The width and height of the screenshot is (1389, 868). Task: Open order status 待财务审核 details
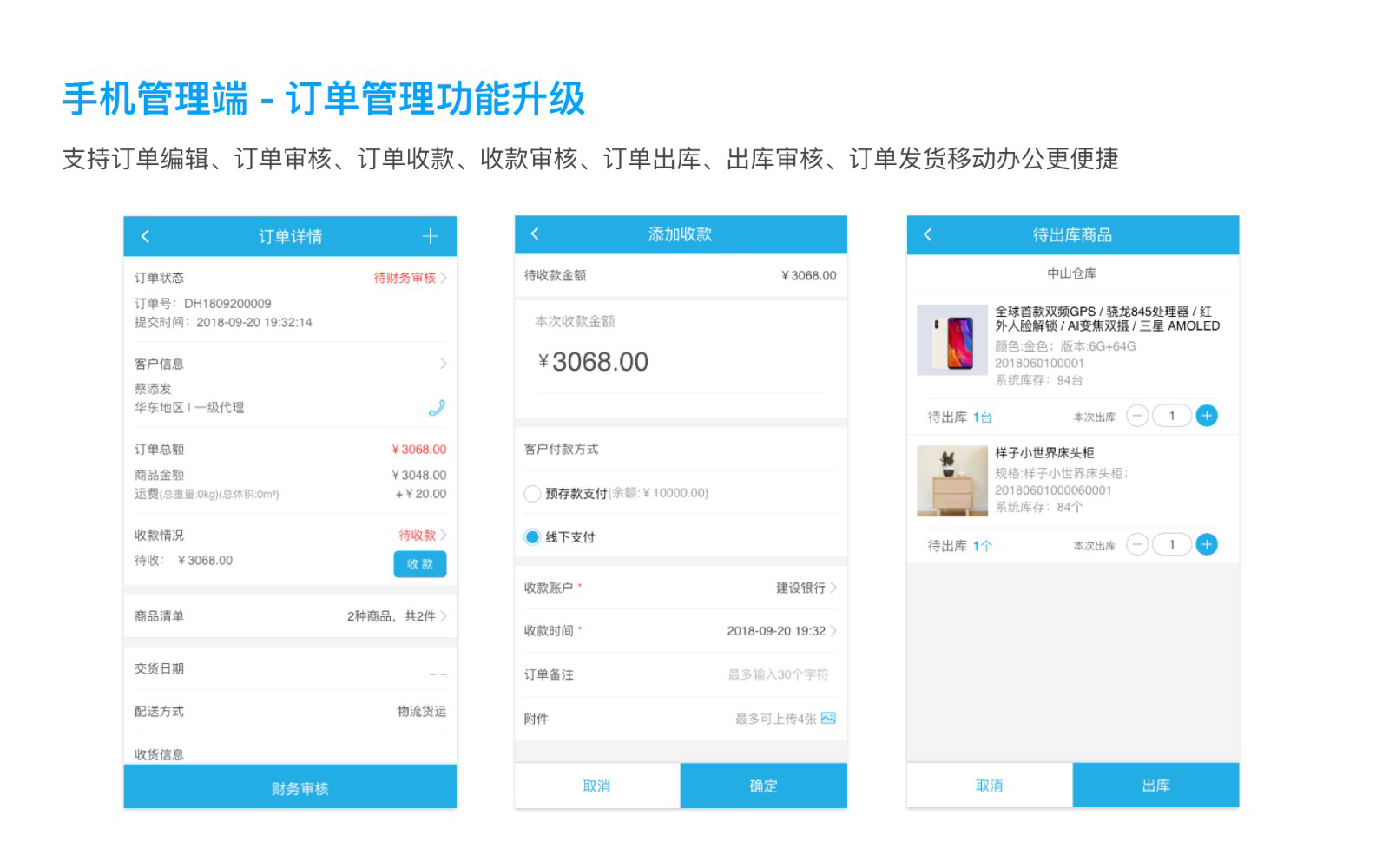(x=410, y=278)
